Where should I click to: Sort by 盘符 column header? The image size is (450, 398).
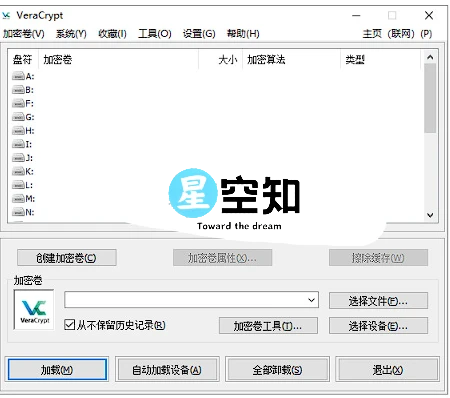(x=22, y=60)
